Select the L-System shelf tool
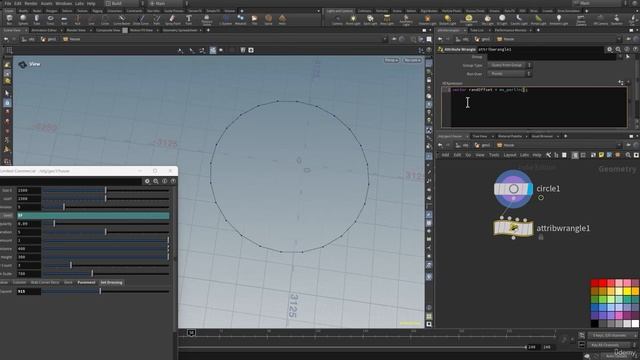The width and height of the screenshot is (640, 360). (x=225, y=19)
